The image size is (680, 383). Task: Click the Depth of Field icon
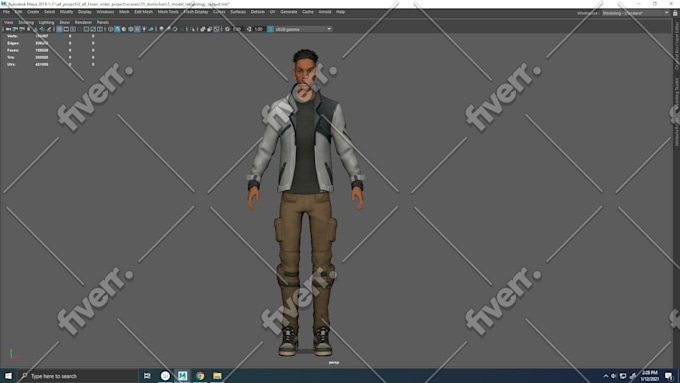(182, 29)
